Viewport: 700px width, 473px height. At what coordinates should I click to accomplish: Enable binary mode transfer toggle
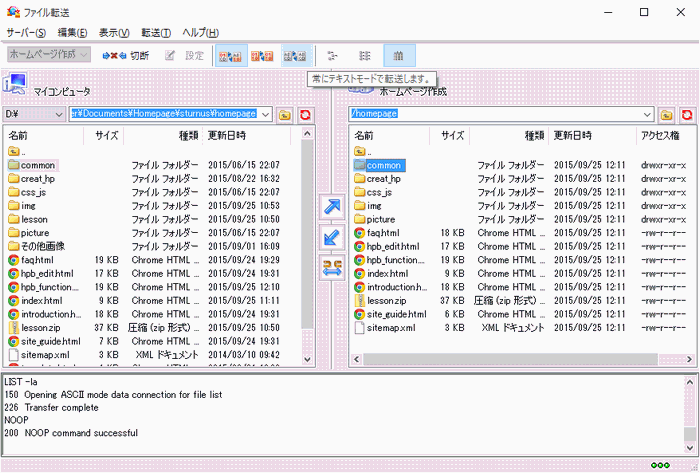pos(261,56)
